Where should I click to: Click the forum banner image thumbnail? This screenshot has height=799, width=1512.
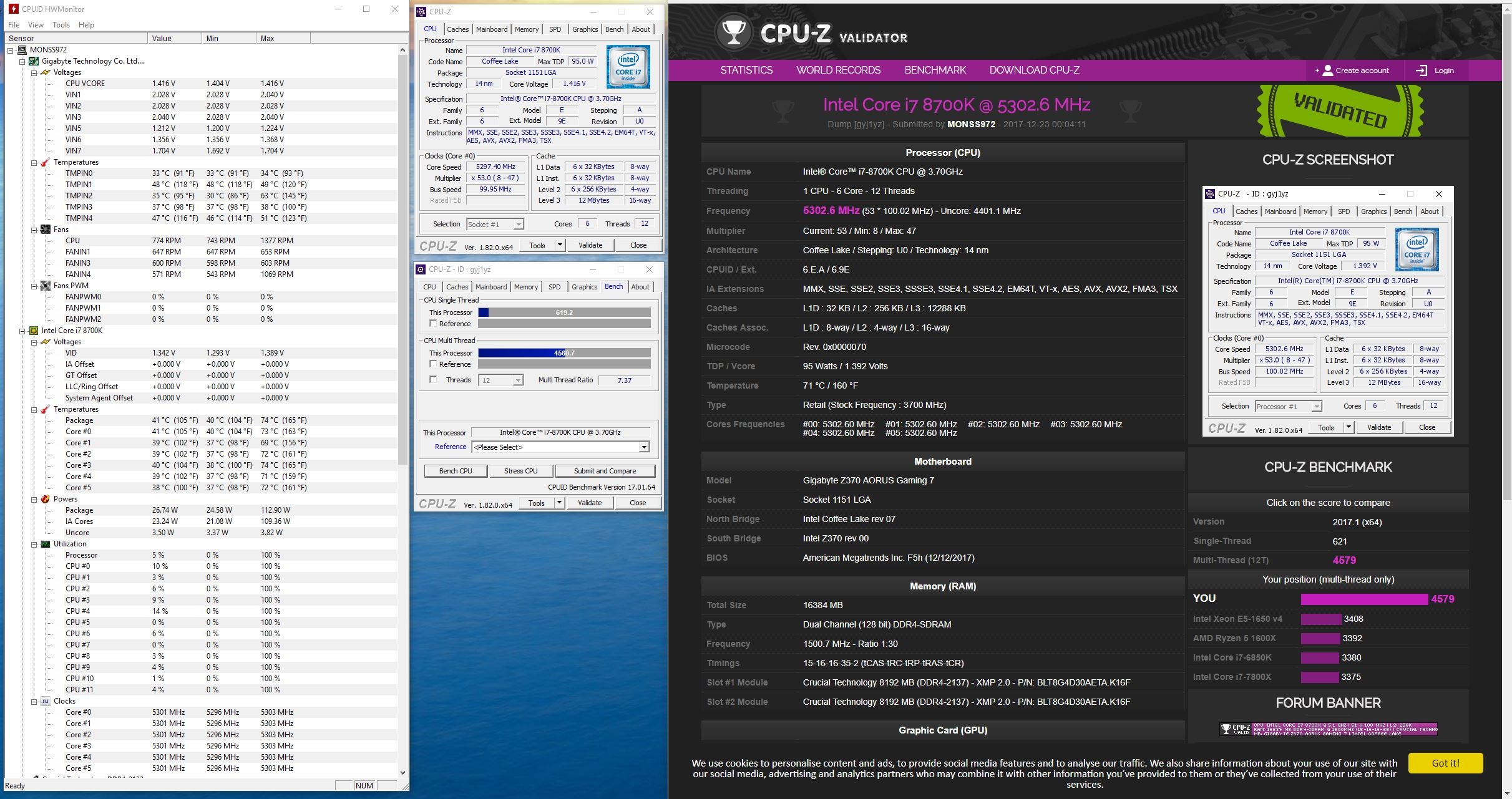[1328, 729]
